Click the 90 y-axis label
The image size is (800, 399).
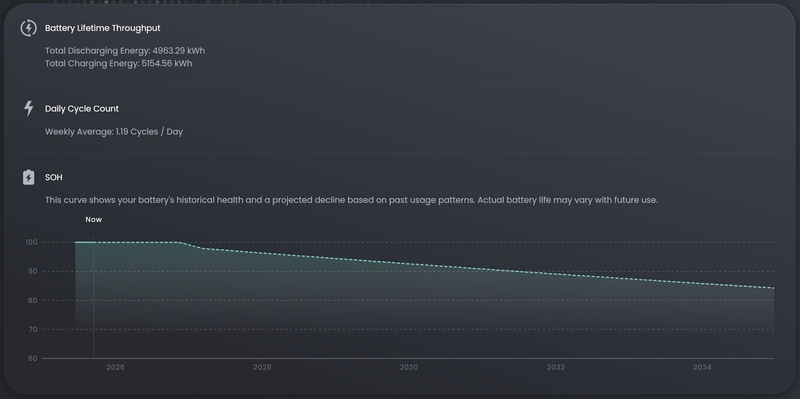pos(33,271)
